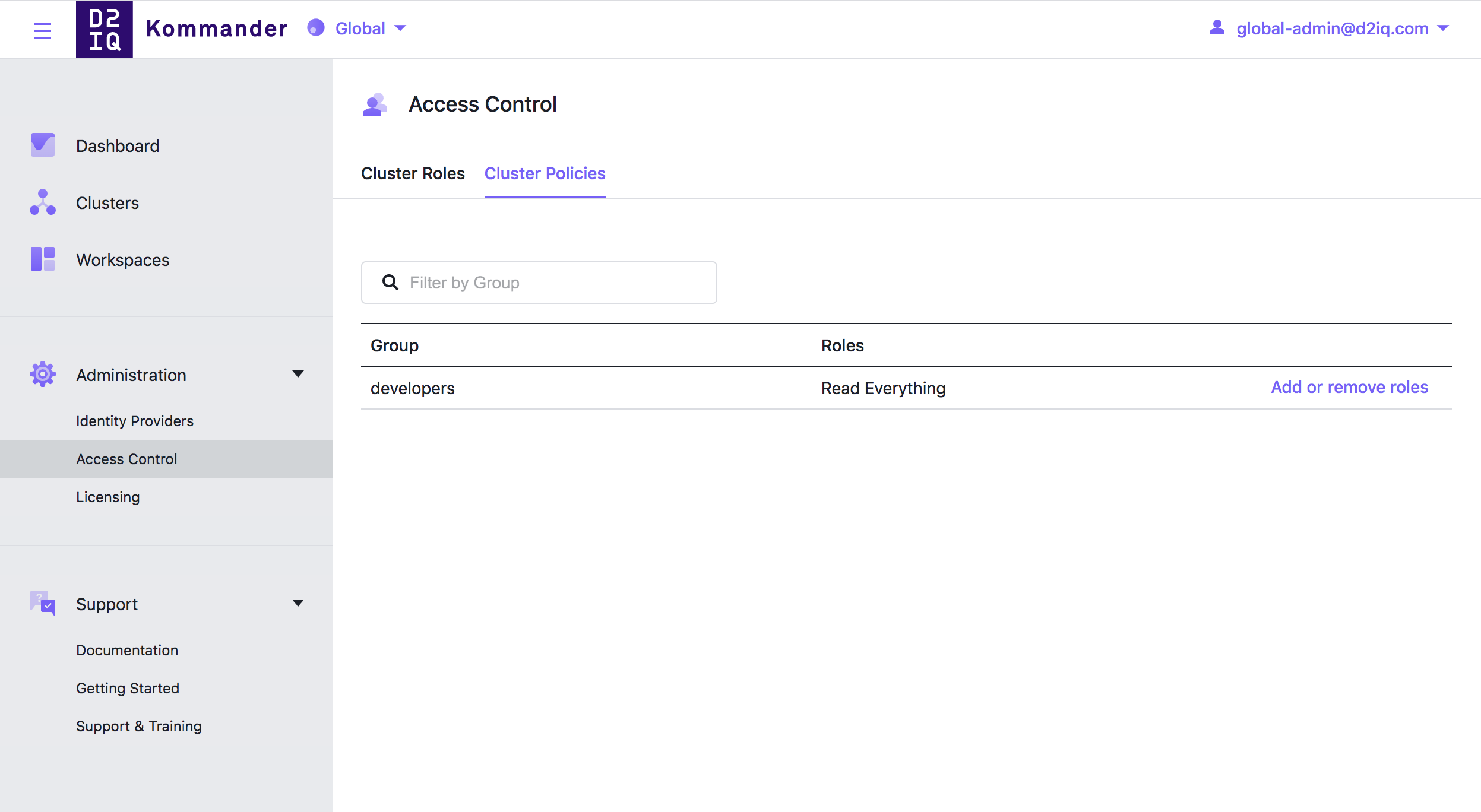This screenshot has height=812, width=1481.
Task: Focus the Filter by Group field
Action: [539, 283]
